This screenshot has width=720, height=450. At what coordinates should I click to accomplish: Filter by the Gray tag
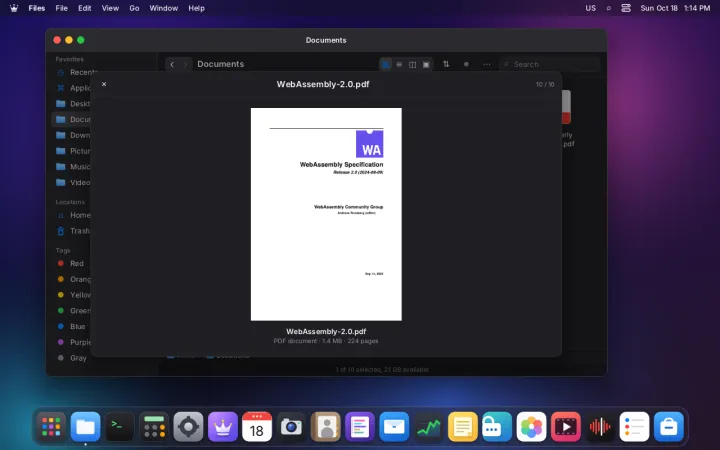73,358
